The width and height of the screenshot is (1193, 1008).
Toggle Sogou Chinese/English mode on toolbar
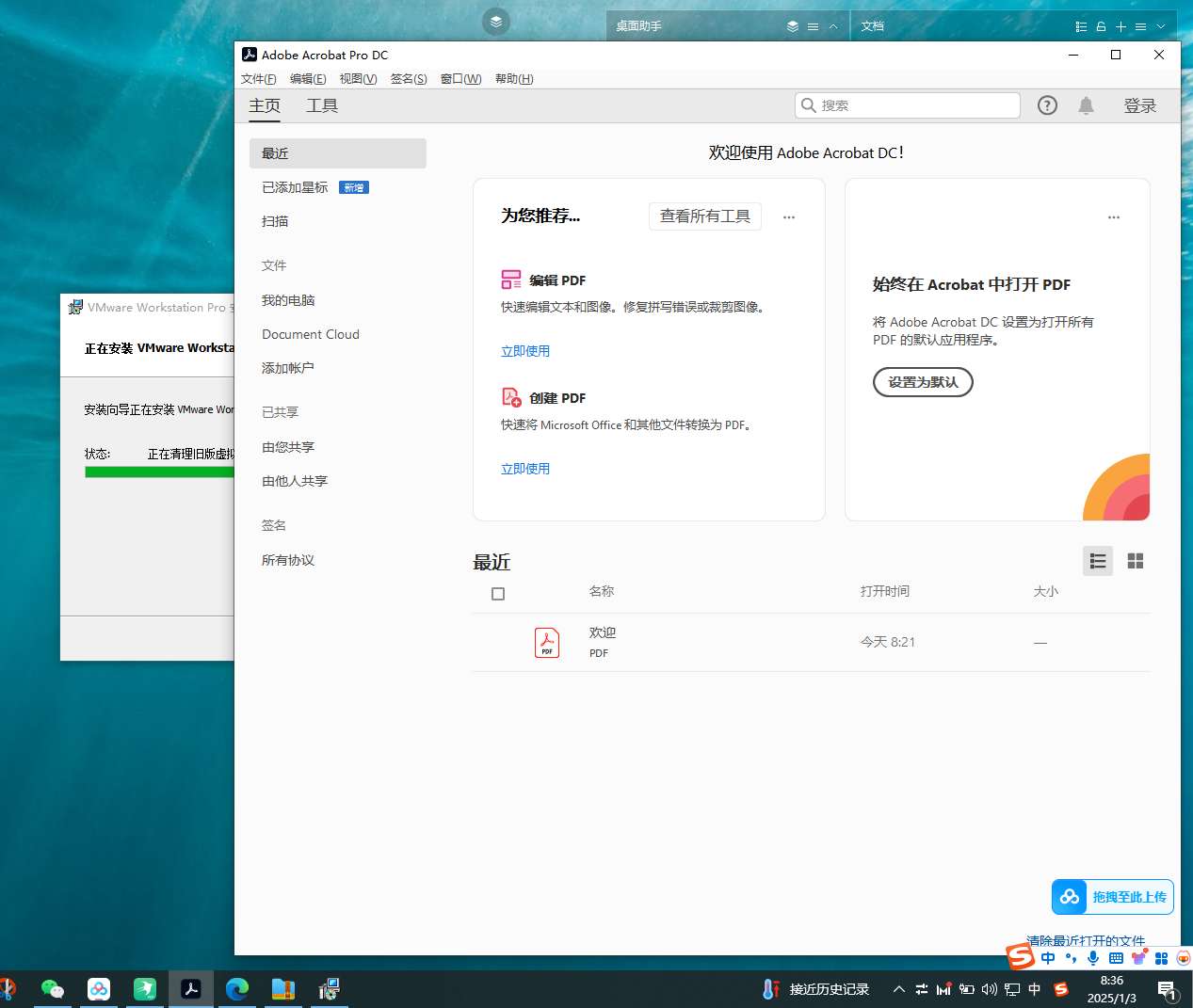1048,958
